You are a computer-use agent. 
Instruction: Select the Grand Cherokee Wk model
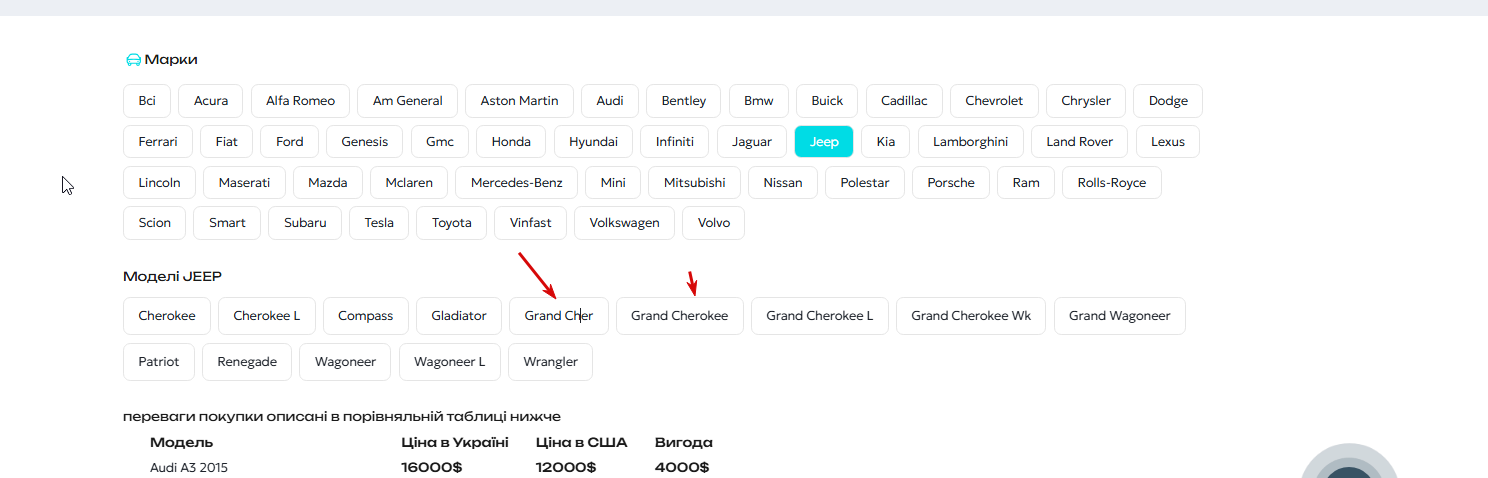click(x=970, y=316)
